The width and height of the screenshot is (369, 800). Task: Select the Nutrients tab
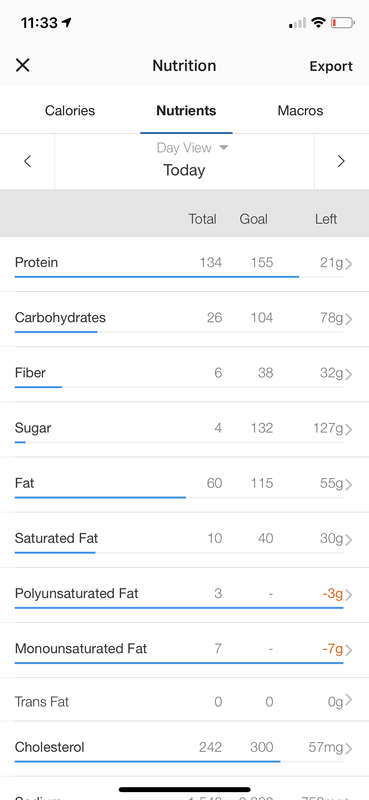pos(186,111)
